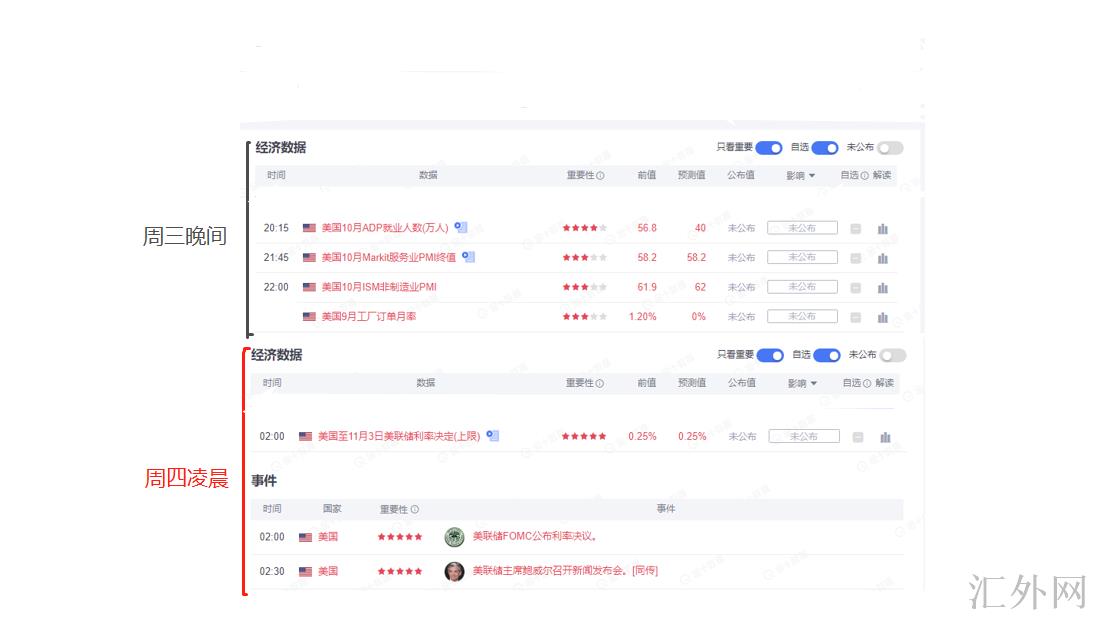Open chart icon for ADP就业人数 row
The width and height of the screenshot is (1097, 622).
click(x=883, y=229)
